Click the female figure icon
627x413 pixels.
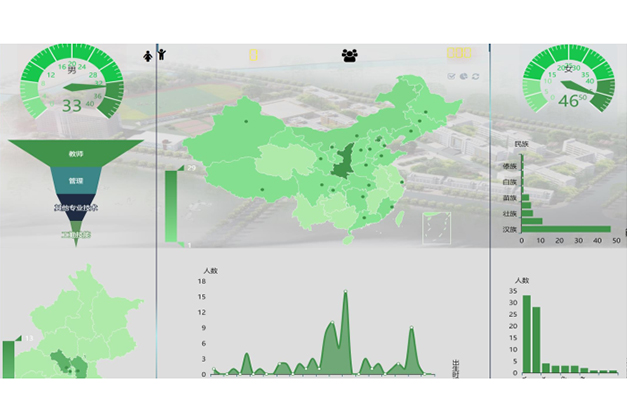point(148,56)
